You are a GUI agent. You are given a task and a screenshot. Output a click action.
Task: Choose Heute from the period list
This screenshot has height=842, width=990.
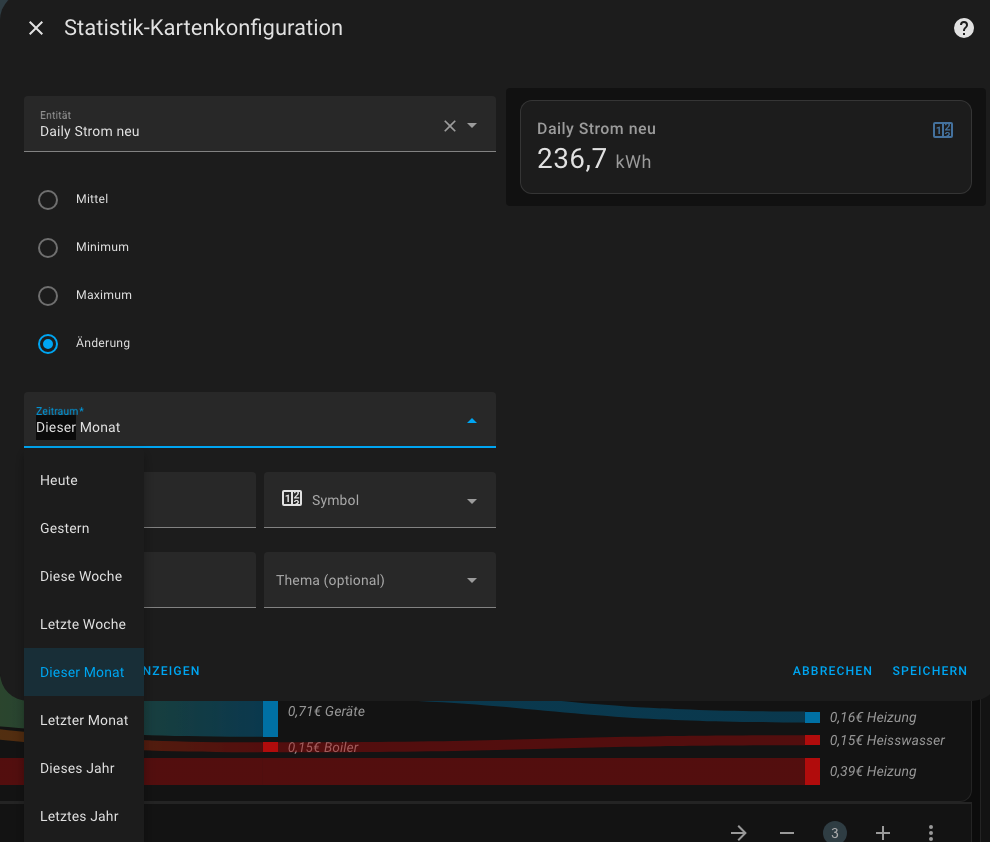(x=59, y=481)
